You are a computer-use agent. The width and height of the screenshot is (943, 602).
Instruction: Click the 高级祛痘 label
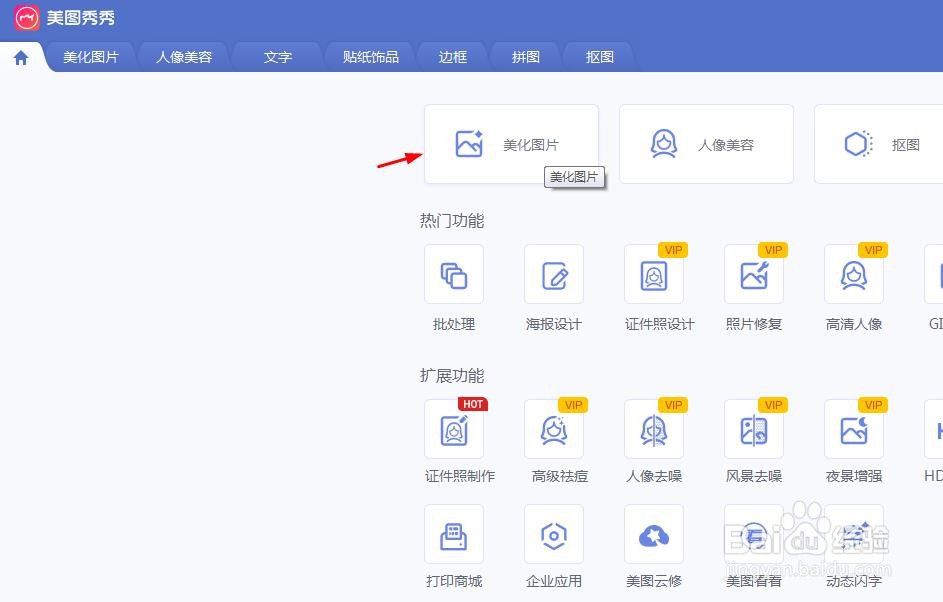coord(560,476)
